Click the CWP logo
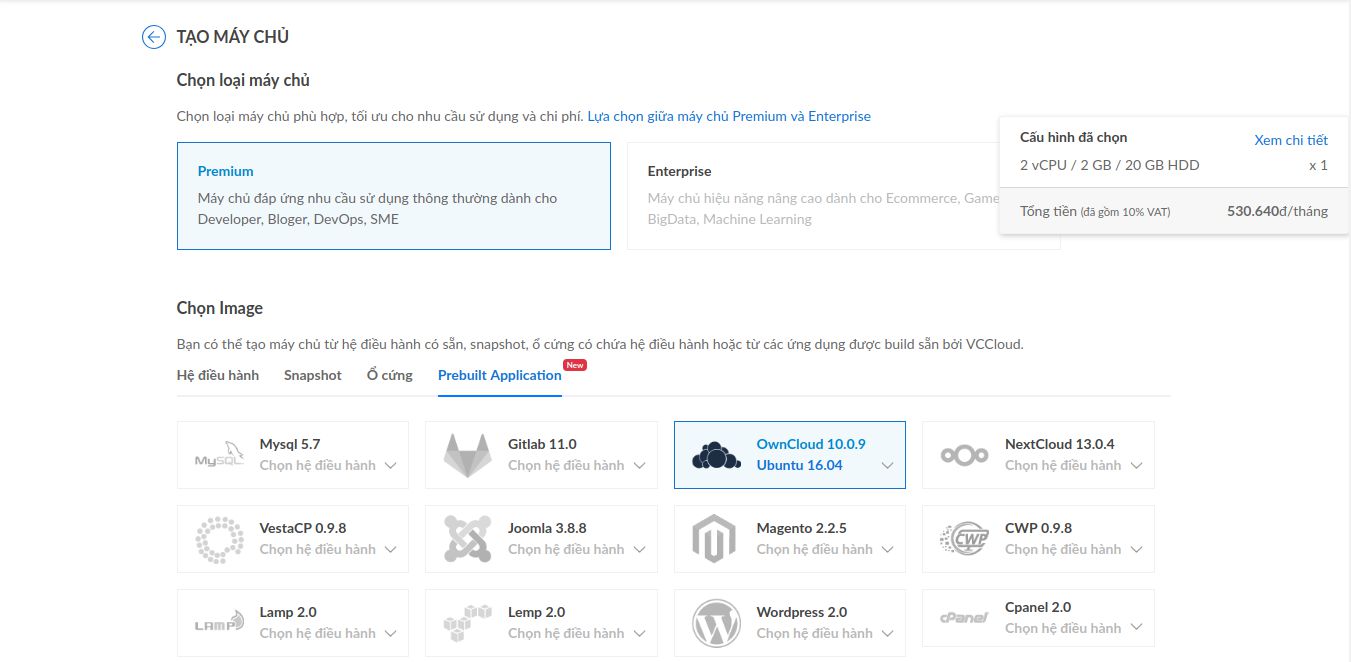 click(965, 539)
